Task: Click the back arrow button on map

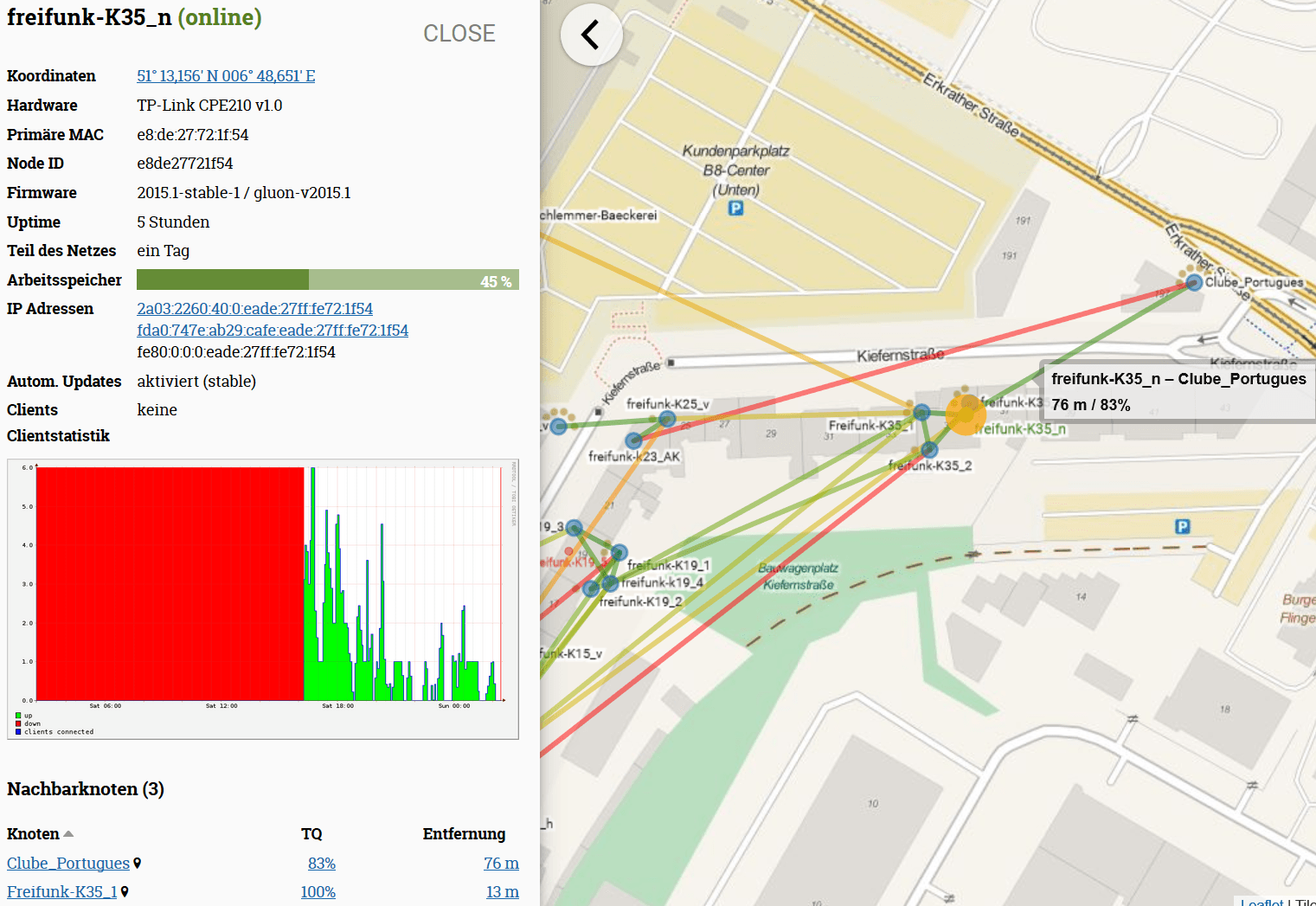Action: click(591, 35)
